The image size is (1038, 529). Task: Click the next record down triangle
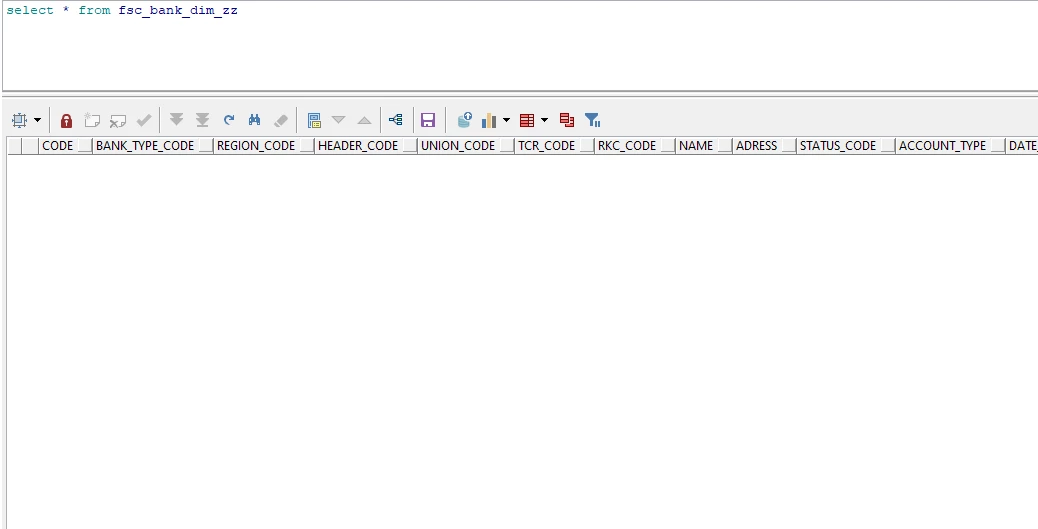click(338, 120)
